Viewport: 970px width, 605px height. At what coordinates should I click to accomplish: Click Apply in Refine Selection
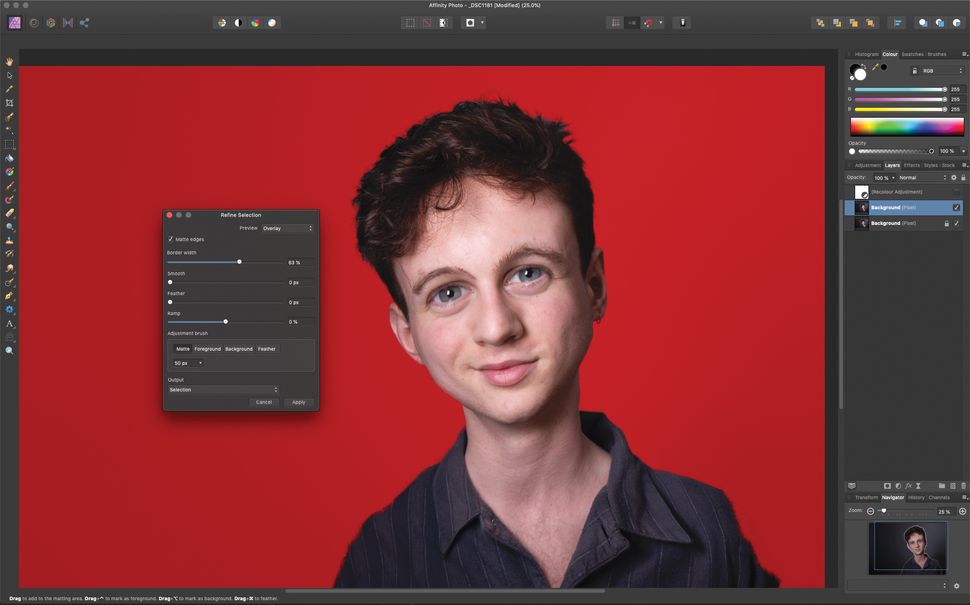point(297,401)
